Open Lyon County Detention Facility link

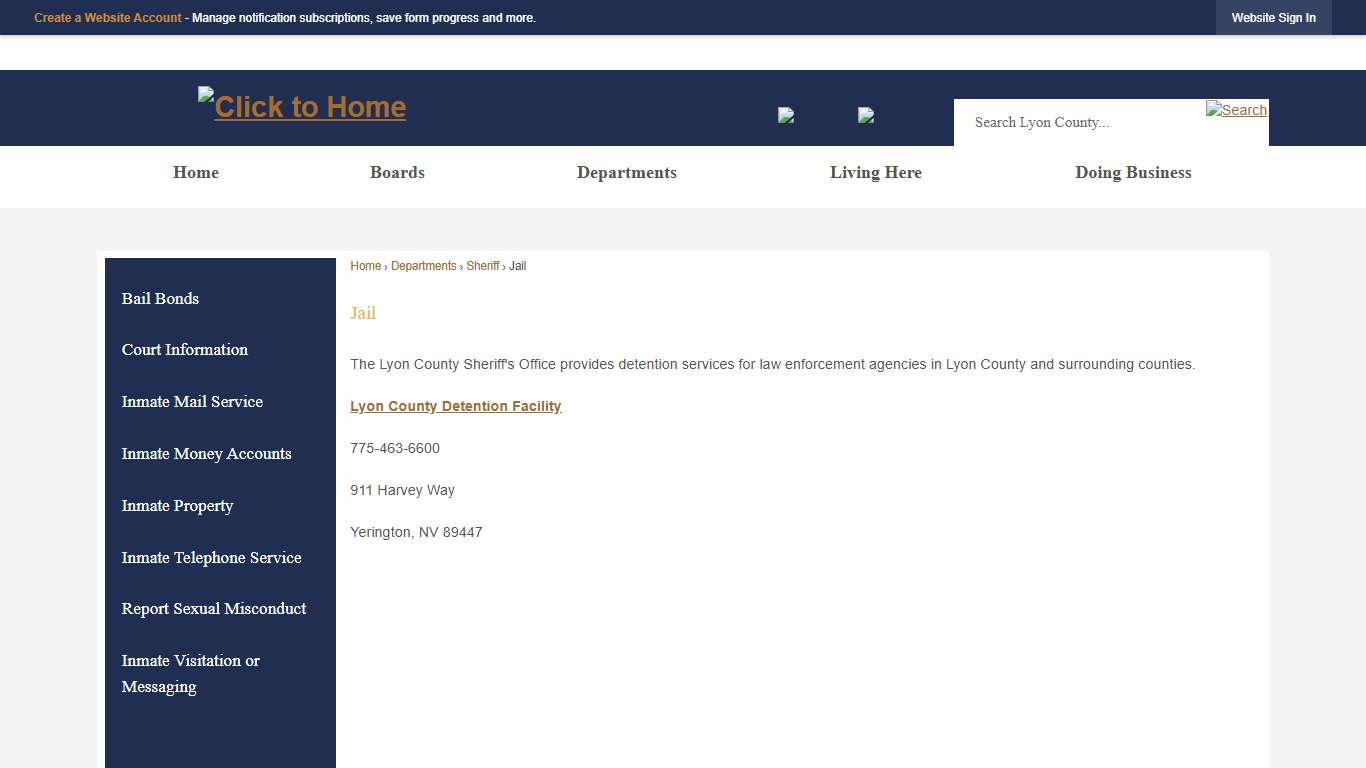[x=455, y=406]
